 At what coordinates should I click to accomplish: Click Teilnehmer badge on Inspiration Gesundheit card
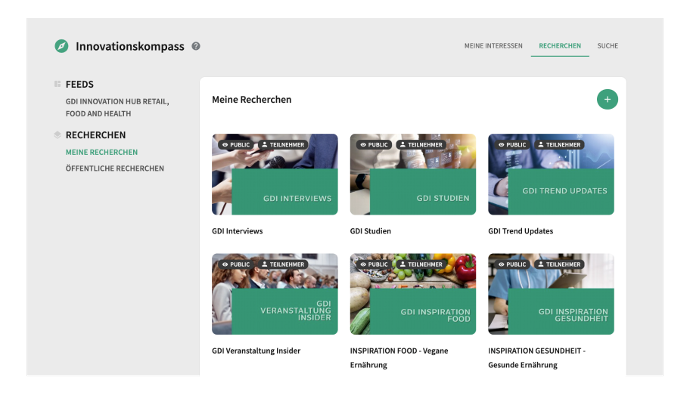559,265
